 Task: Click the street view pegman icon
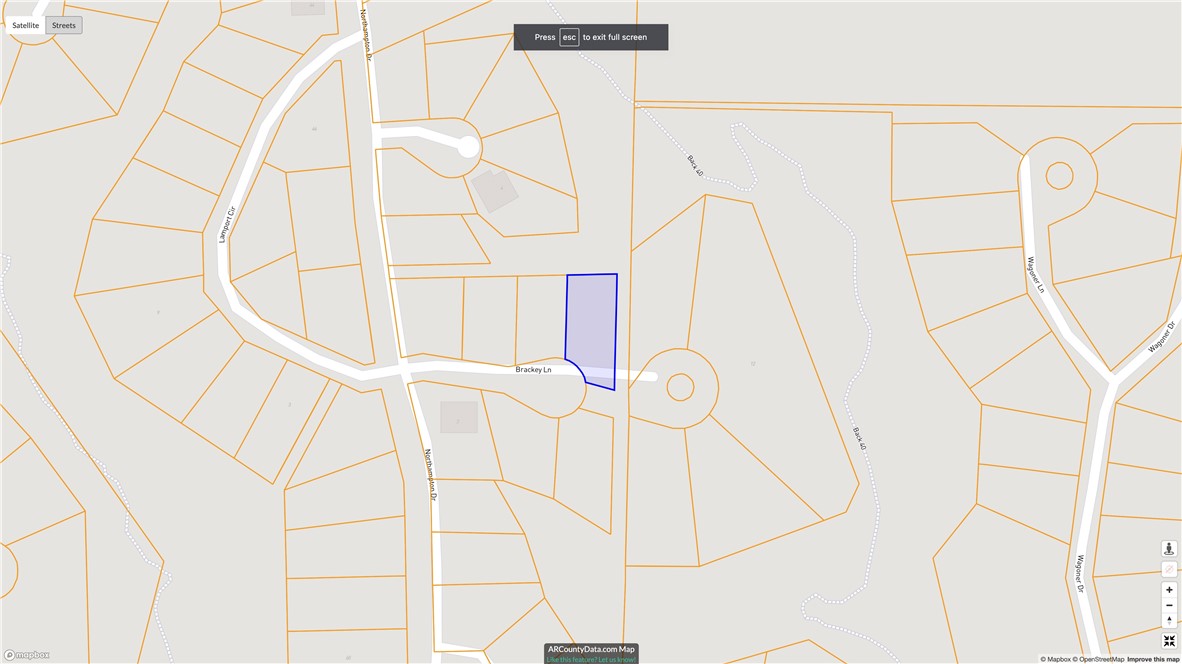(1168, 547)
